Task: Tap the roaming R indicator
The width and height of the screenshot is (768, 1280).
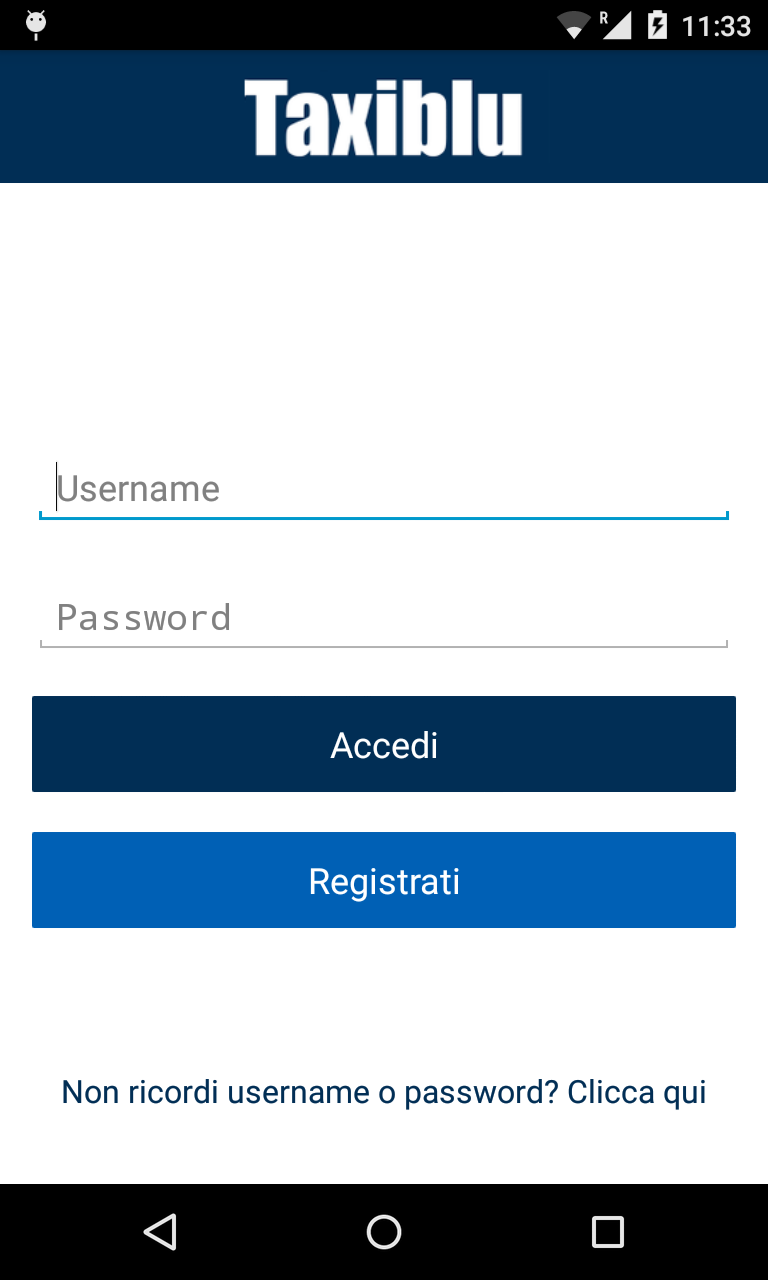Action: [604, 17]
